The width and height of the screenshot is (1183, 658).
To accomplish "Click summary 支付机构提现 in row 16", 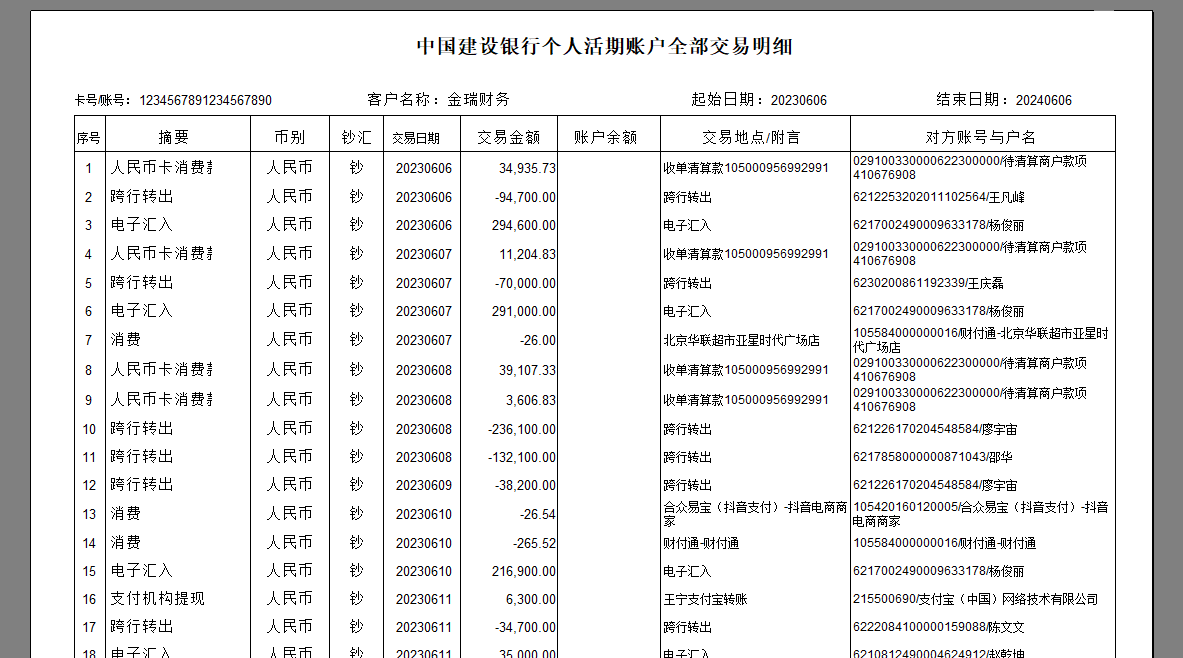I will coord(158,598).
